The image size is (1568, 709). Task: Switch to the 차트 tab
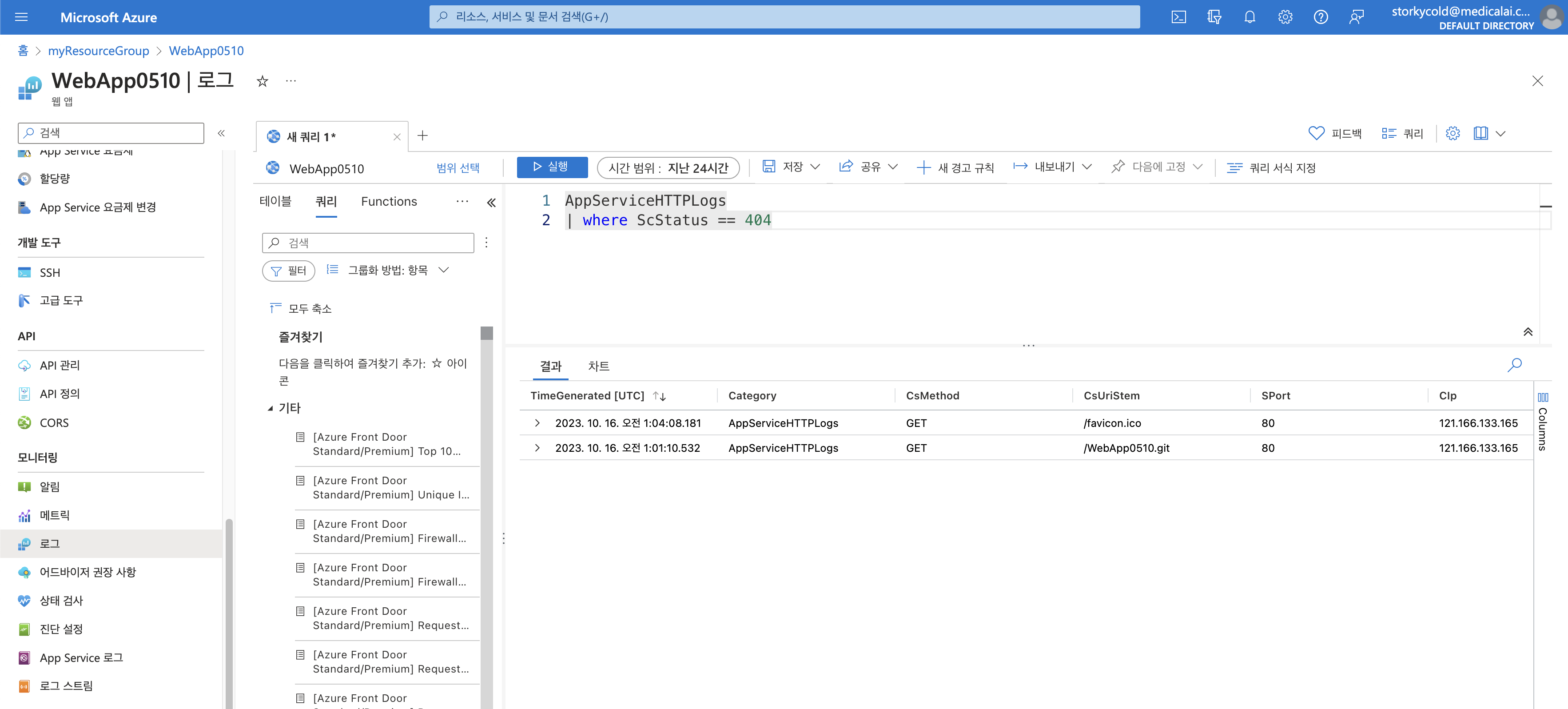[598, 366]
